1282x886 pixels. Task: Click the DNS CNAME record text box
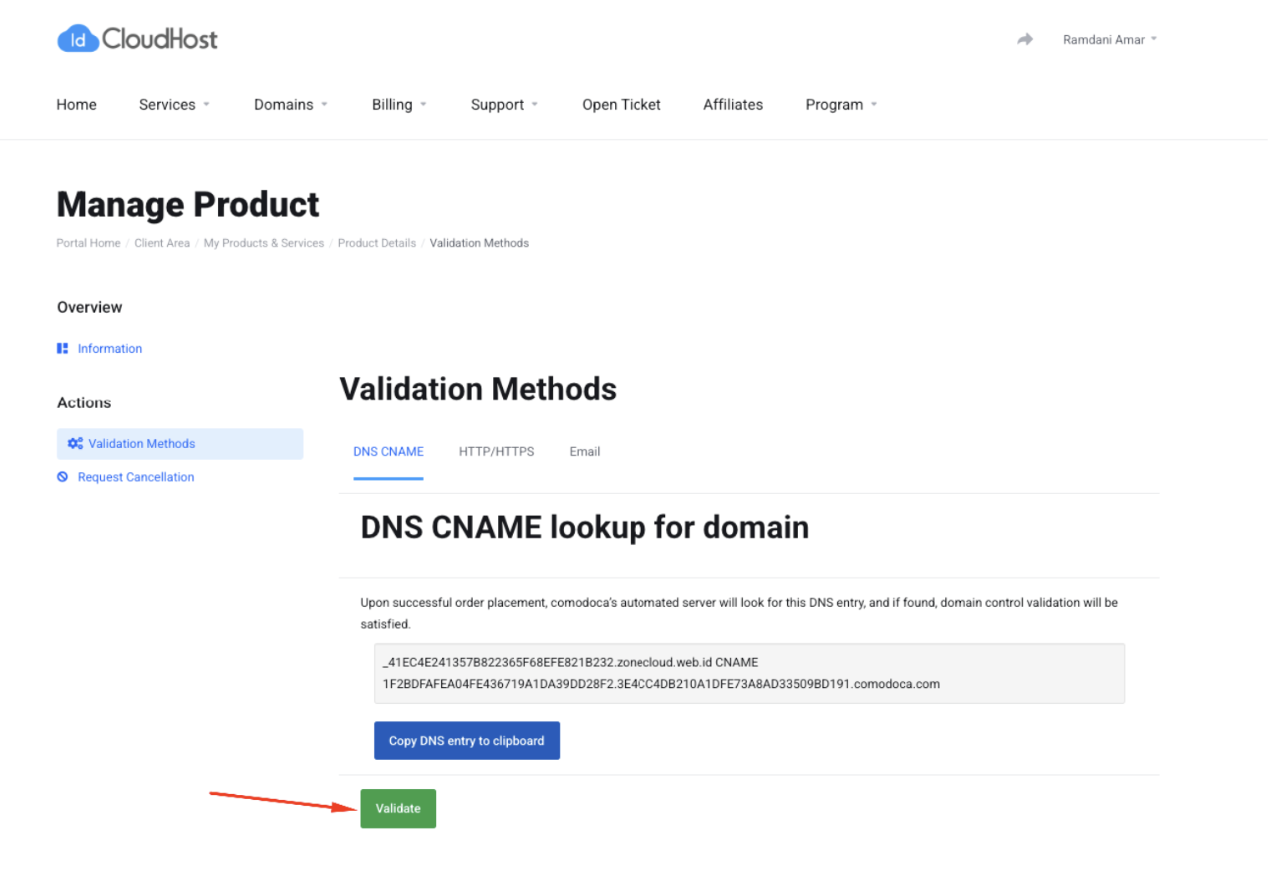[x=750, y=674]
